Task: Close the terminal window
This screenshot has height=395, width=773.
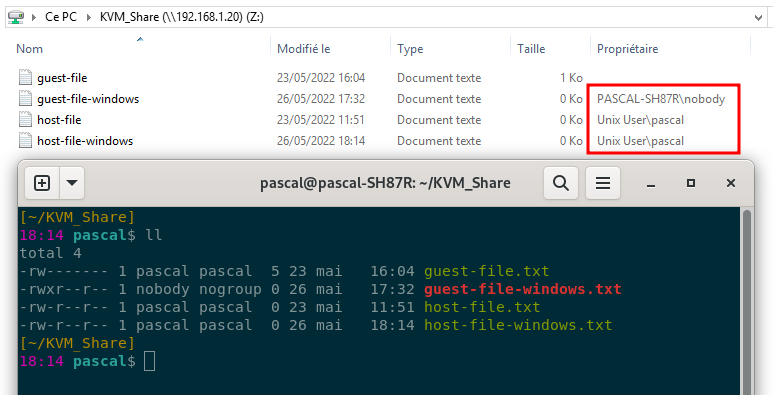Action: tap(731, 183)
